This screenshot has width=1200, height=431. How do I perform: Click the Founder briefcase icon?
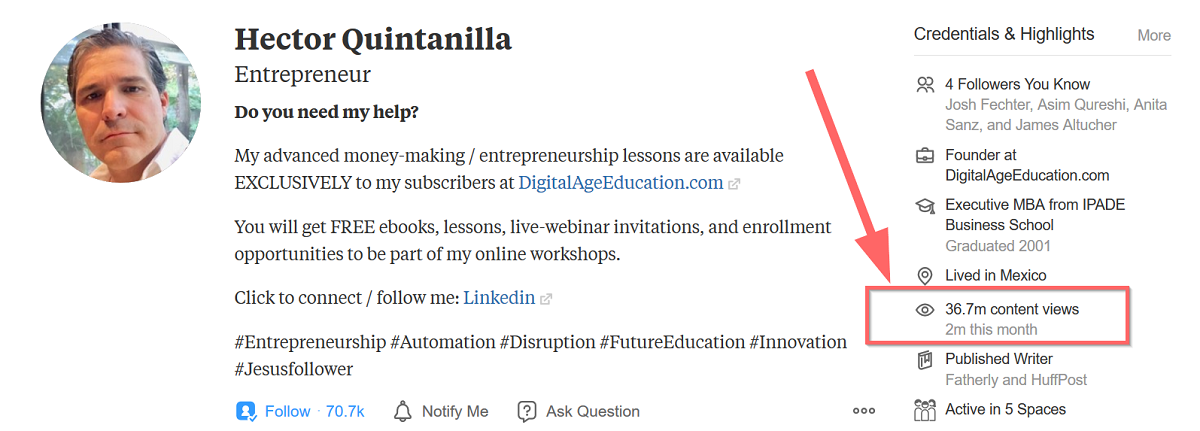(x=925, y=156)
